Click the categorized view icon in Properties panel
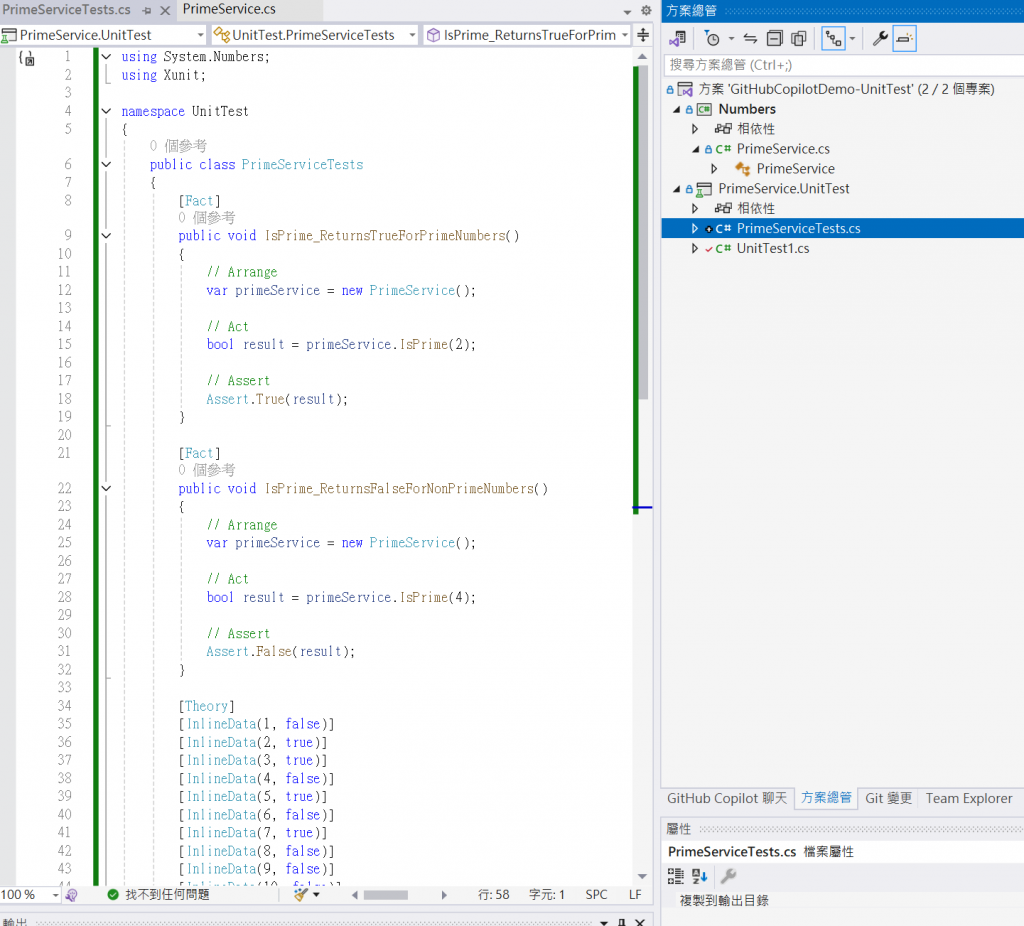This screenshot has width=1024, height=926. [x=675, y=876]
